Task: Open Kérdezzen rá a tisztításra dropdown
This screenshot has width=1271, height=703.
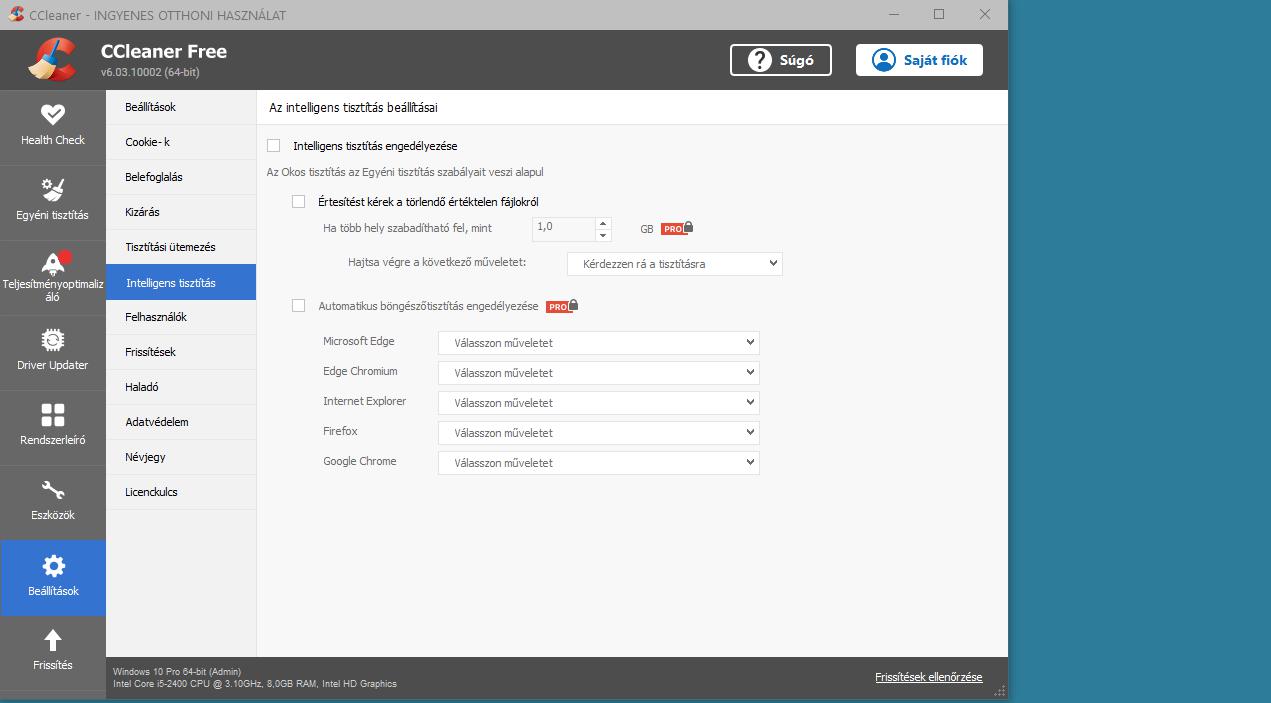Action: pos(674,263)
